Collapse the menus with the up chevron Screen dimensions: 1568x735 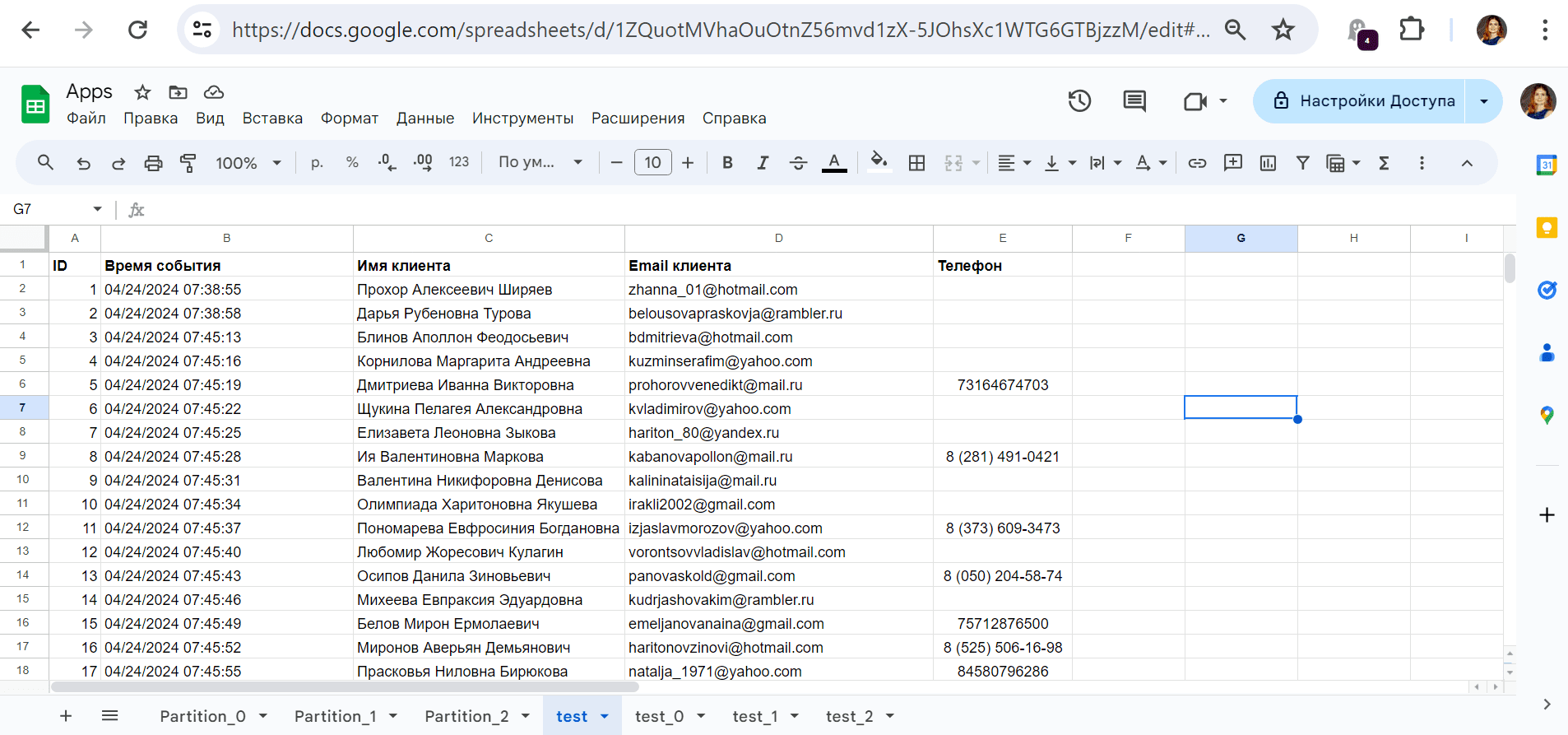tap(1467, 163)
